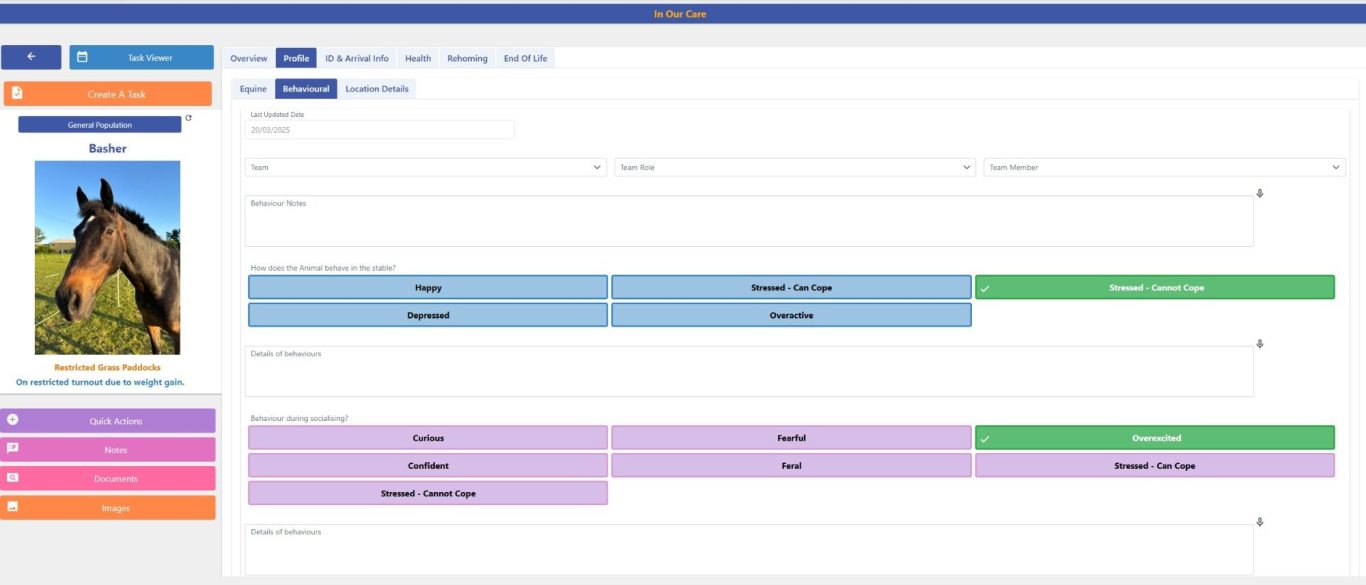Deselect Stressed - Cannot Cope stable option
This screenshot has height=585, width=1366.
1155,288
